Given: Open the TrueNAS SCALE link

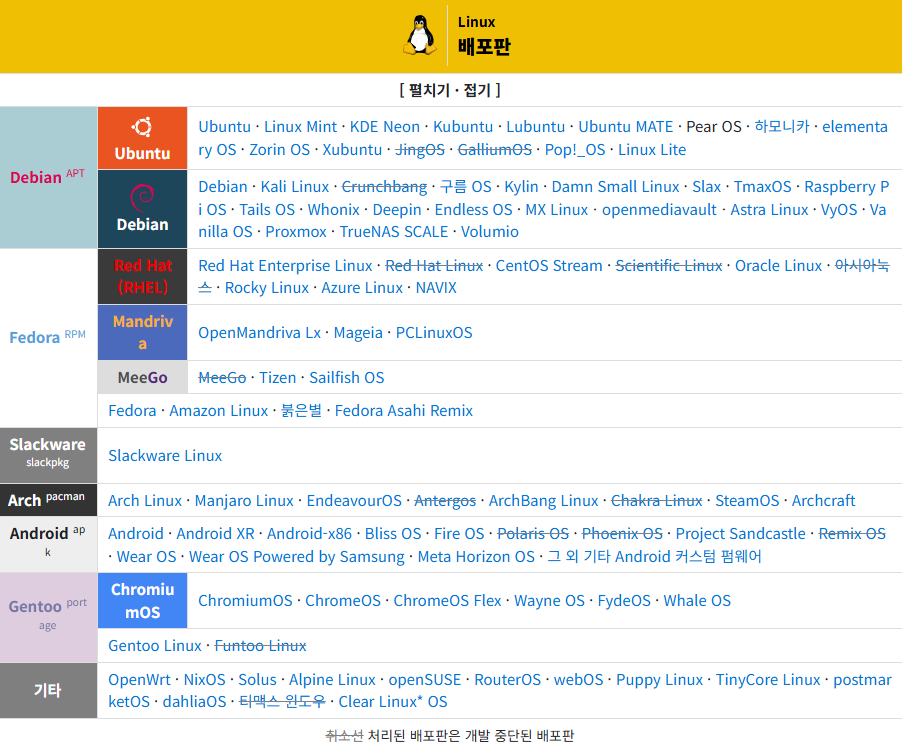Looking at the screenshot, I should [x=393, y=231].
